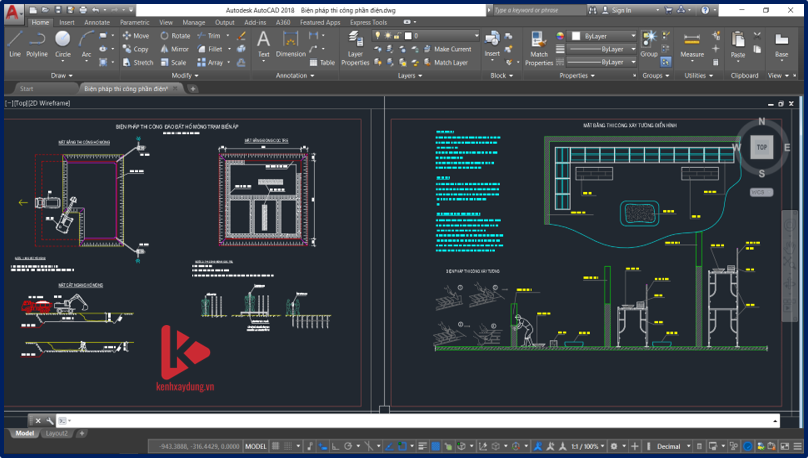
Task: Open the Decimal units dropdown
Action: pyautogui.click(x=672, y=446)
